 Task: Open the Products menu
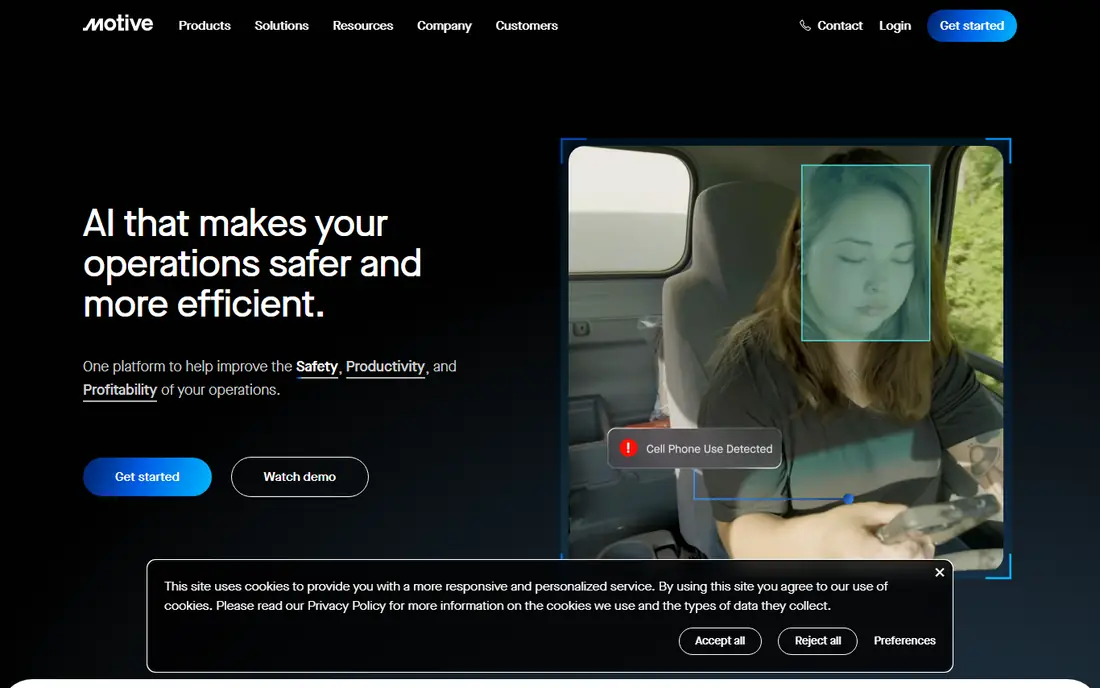pyautogui.click(x=204, y=26)
